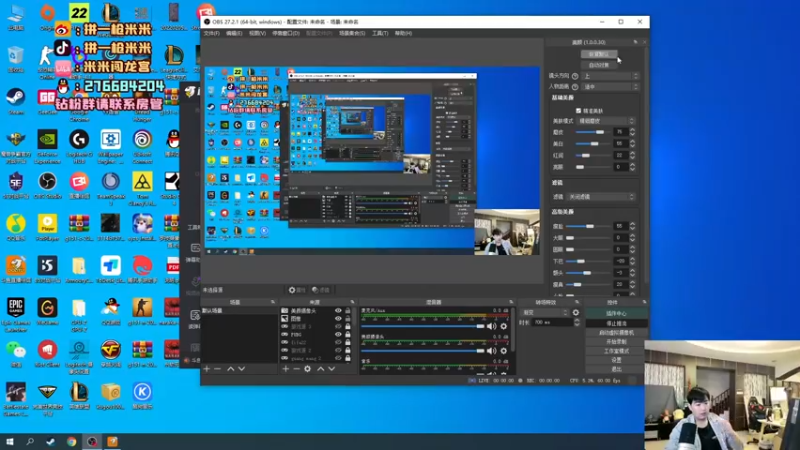Open the 视图(V) menu in OBS
This screenshot has width=800, height=450.
click(257, 33)
